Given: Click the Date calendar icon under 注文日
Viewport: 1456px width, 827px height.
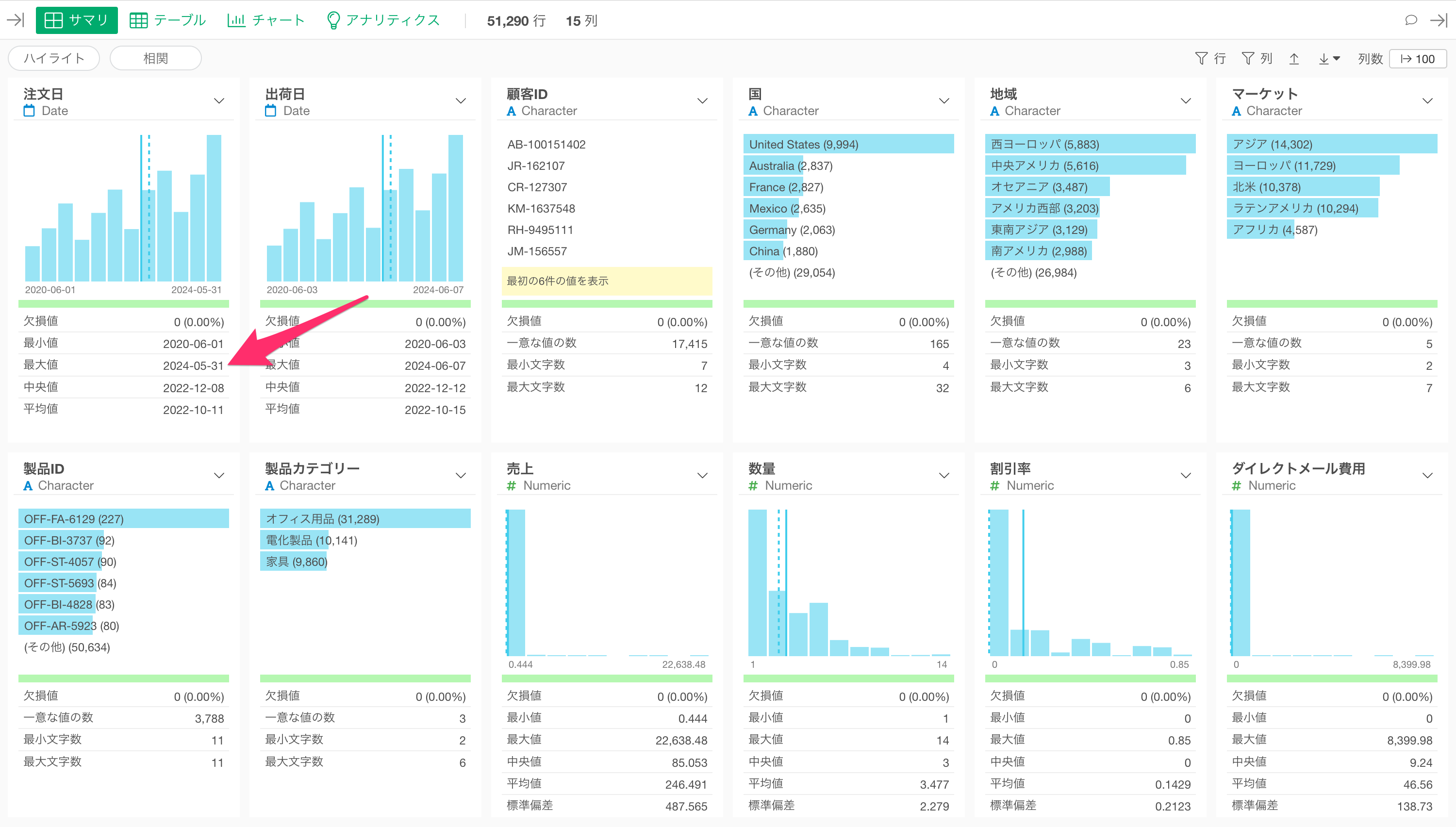Looking at the screenshot, I should coord(29,111).
